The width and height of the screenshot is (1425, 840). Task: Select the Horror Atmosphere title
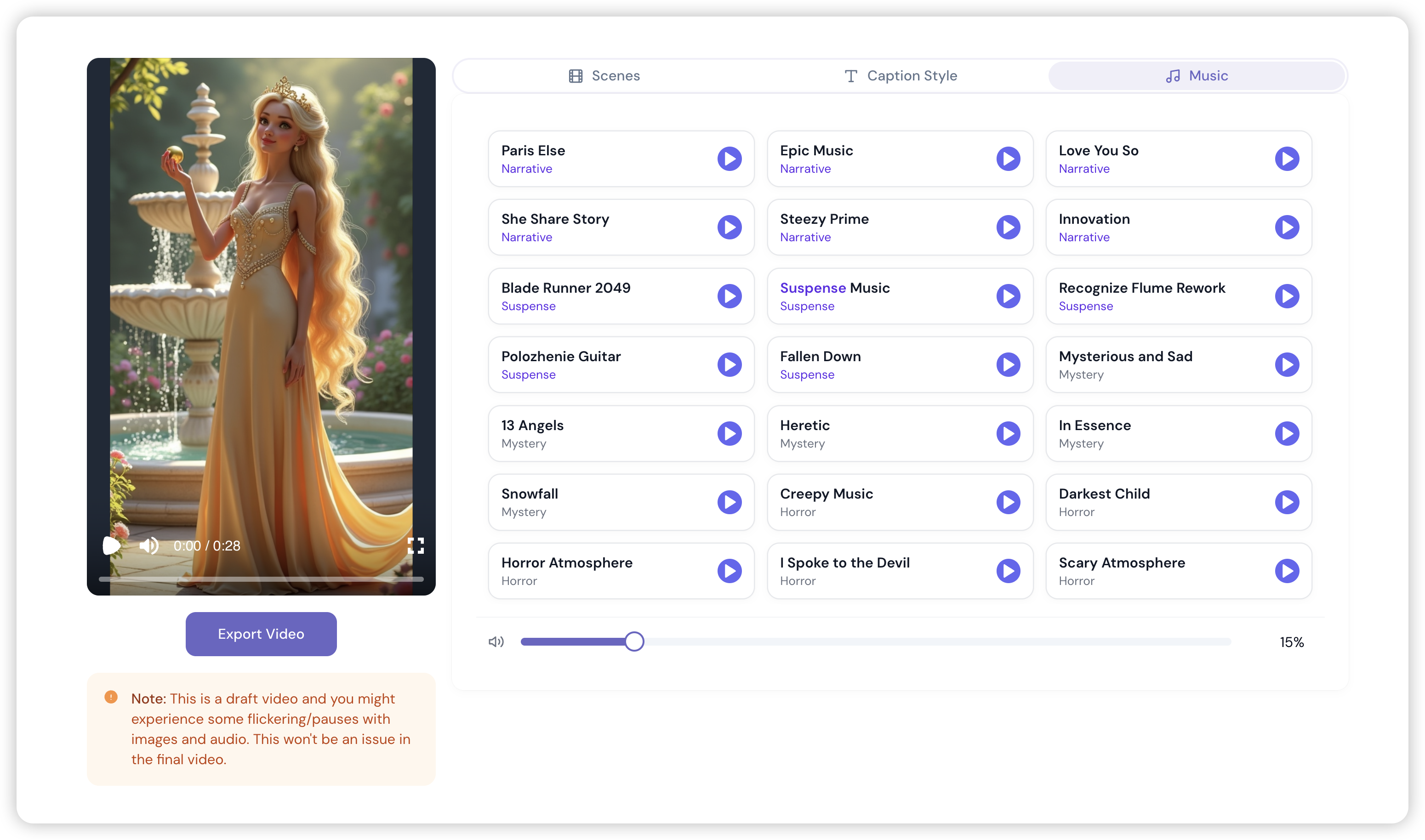567,562
